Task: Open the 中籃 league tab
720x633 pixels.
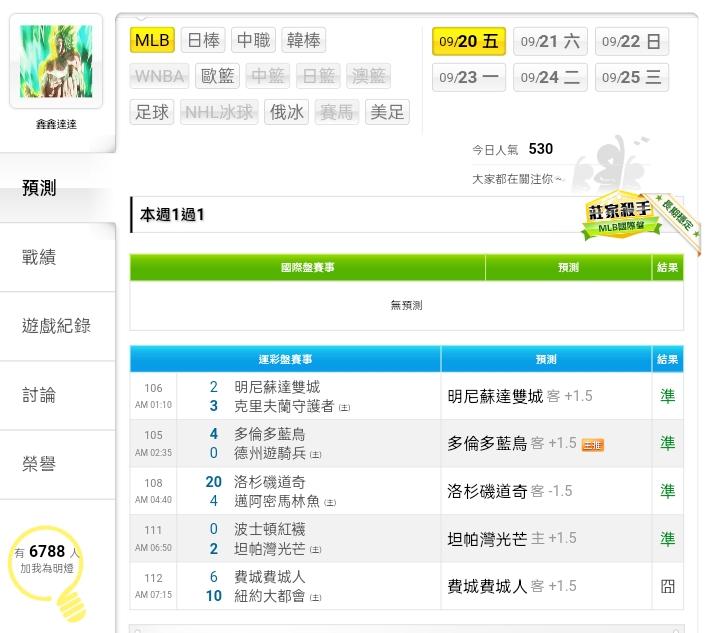Action: point(268,76)
